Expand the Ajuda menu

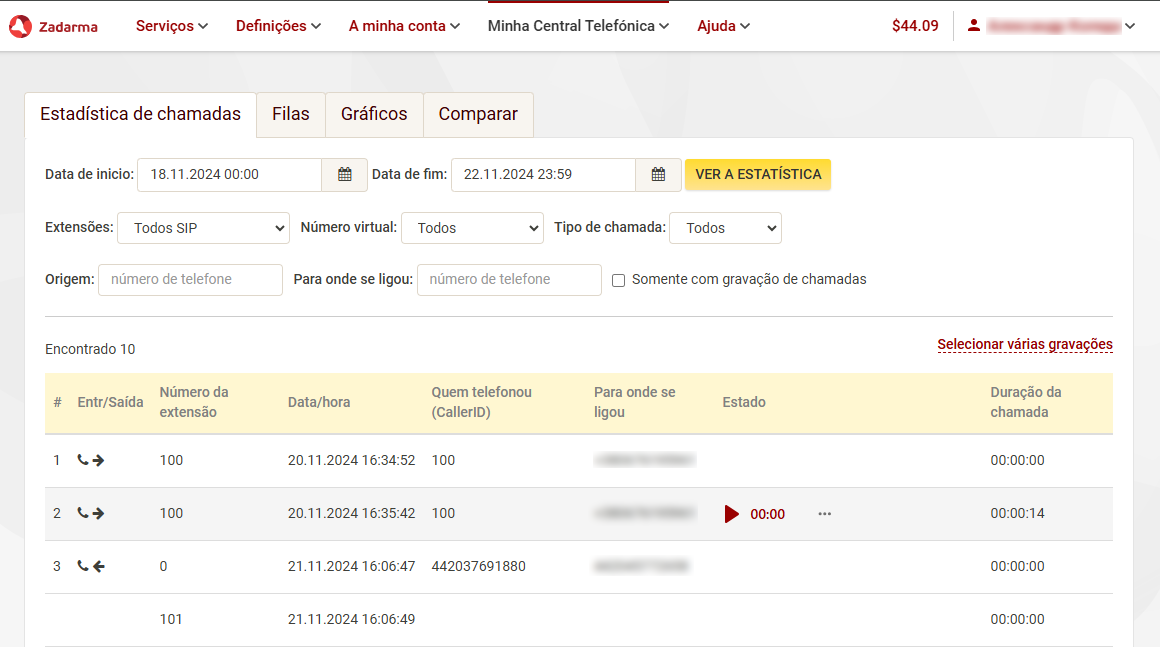(x=724, y=26)
